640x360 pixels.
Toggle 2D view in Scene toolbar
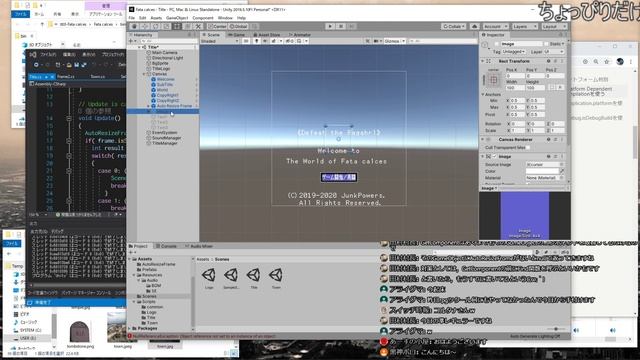246,41
